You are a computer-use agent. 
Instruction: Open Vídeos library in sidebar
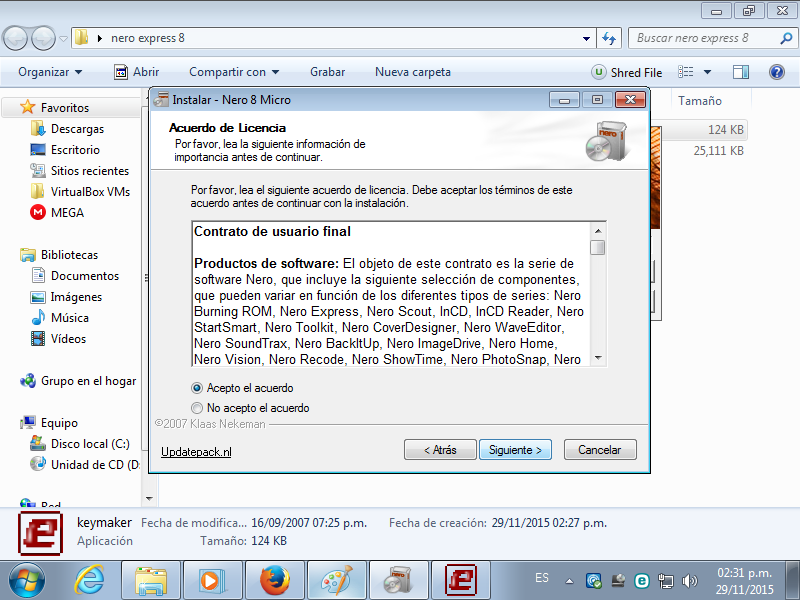68,339
